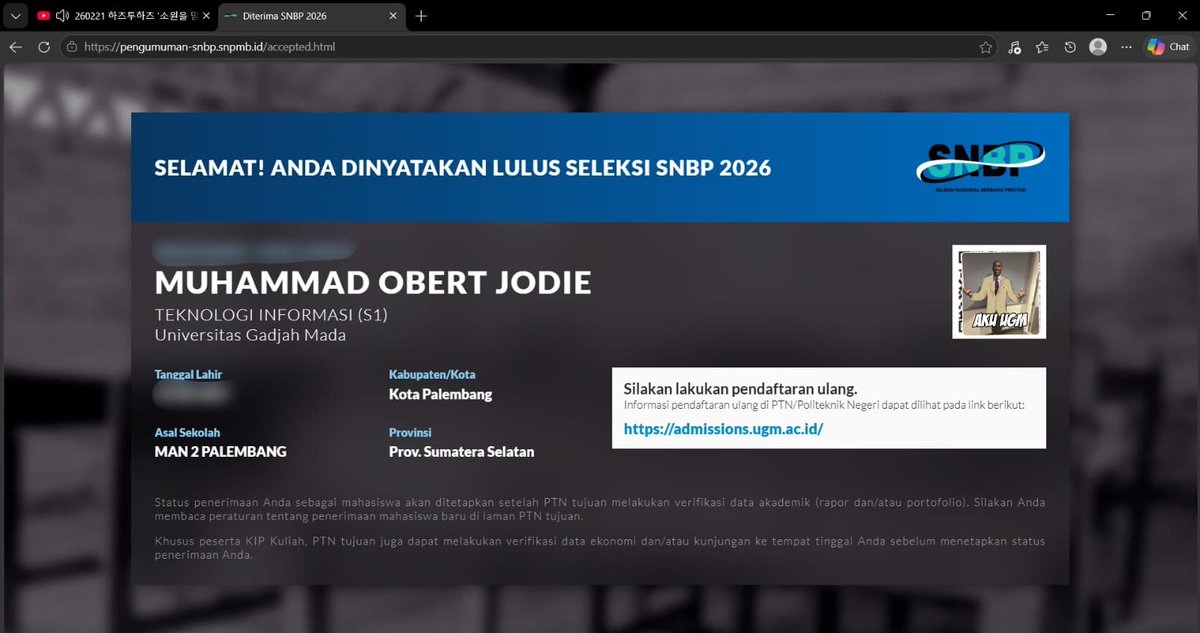Close the YouTube tab
Image resolution: width=1200 pixels, height=633 pixels.
click(206, 16)
